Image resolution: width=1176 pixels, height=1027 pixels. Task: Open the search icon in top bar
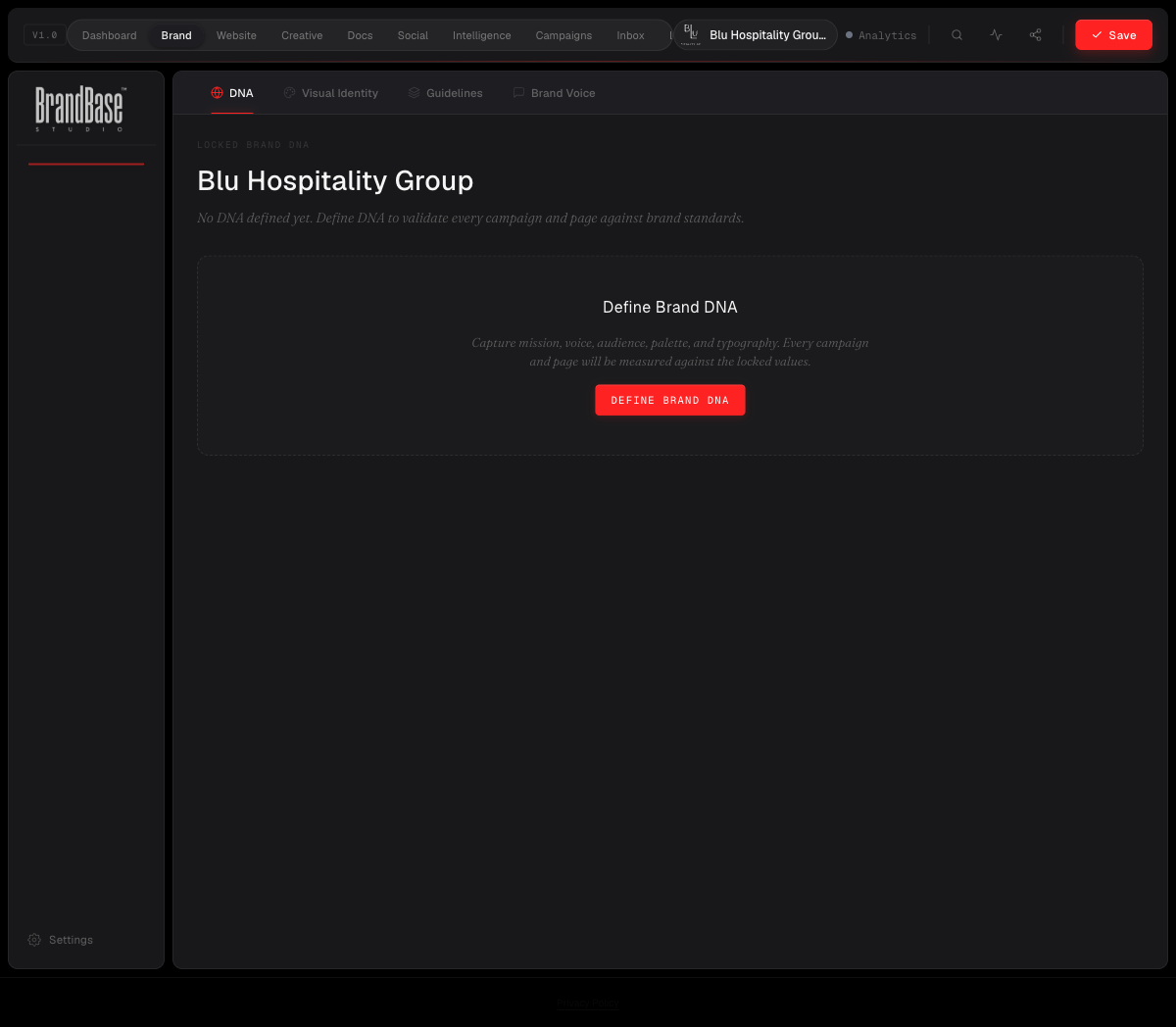pos(956,35)
